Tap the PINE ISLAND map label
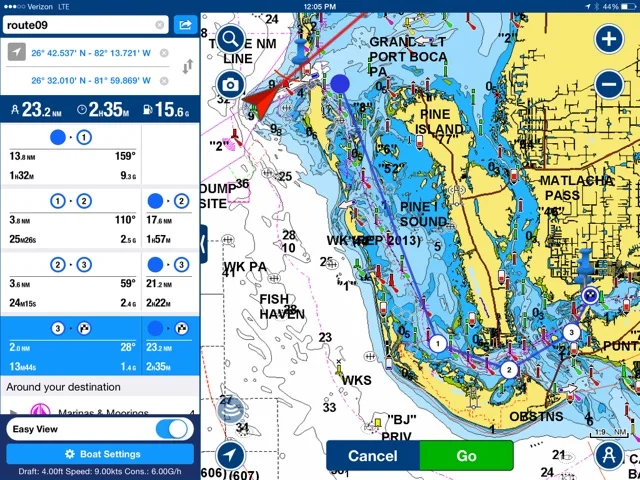 coord(439,122)
